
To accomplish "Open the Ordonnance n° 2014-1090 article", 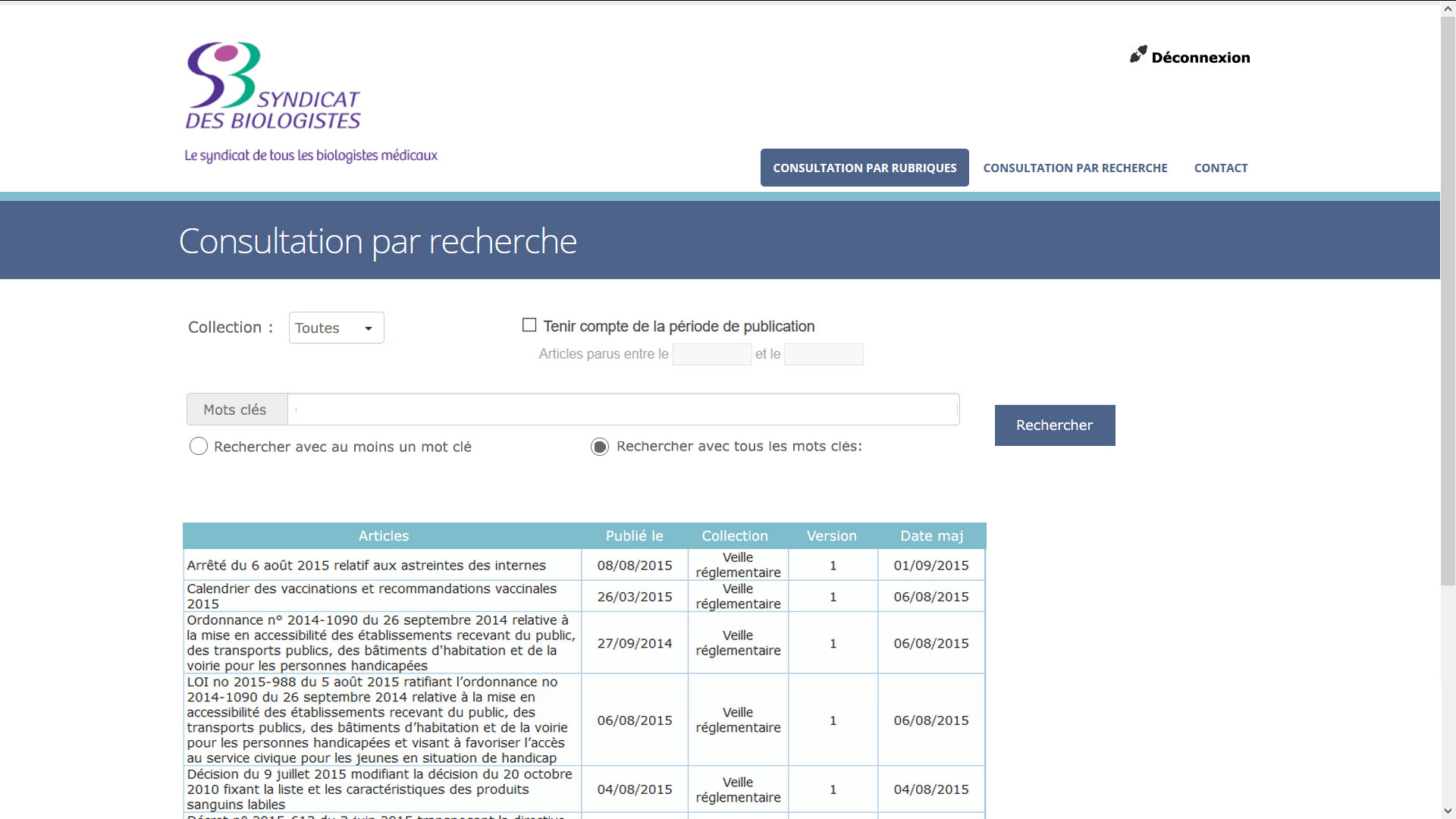I will [x=381, y=642].
